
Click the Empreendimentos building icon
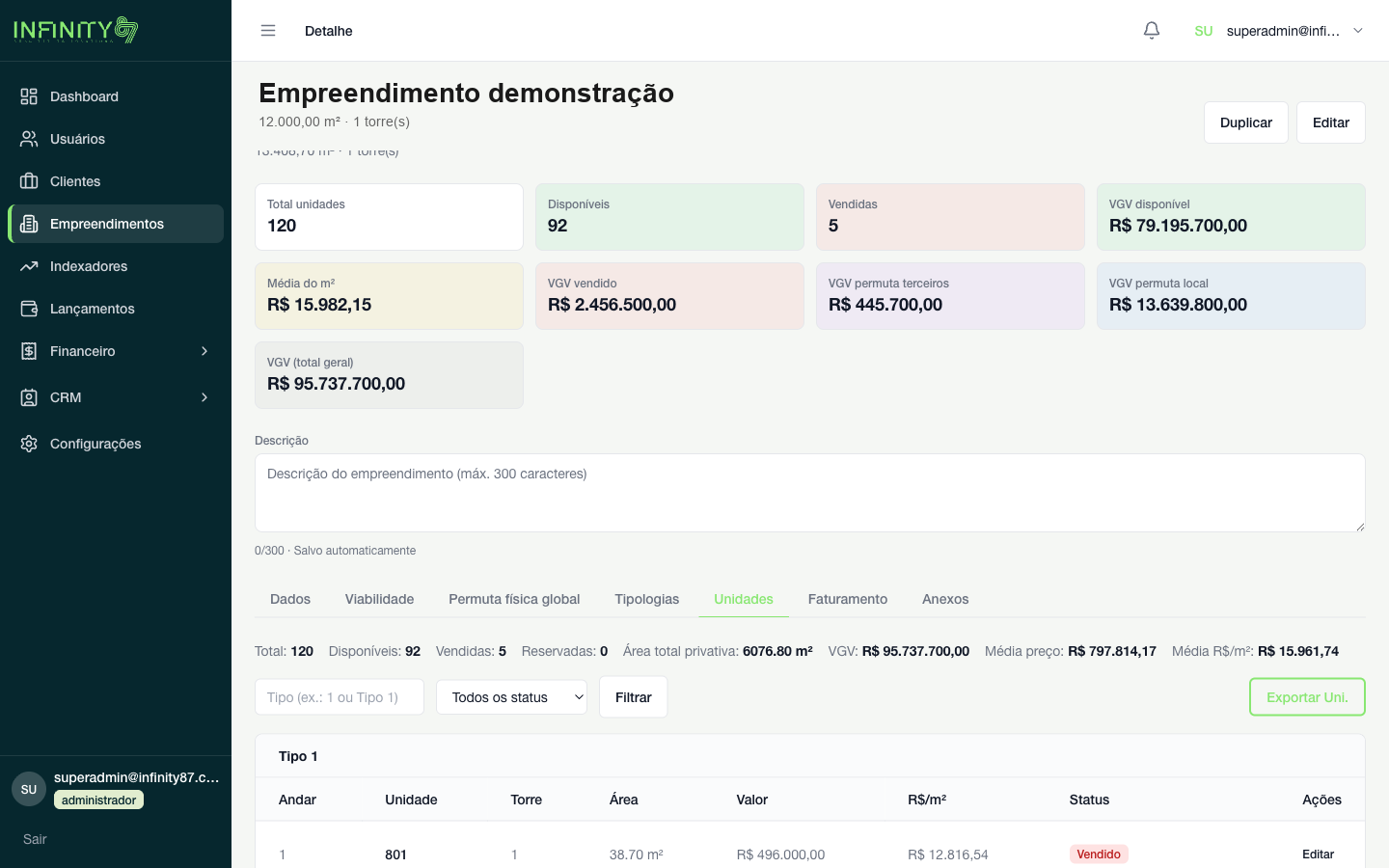coord(29,224)
